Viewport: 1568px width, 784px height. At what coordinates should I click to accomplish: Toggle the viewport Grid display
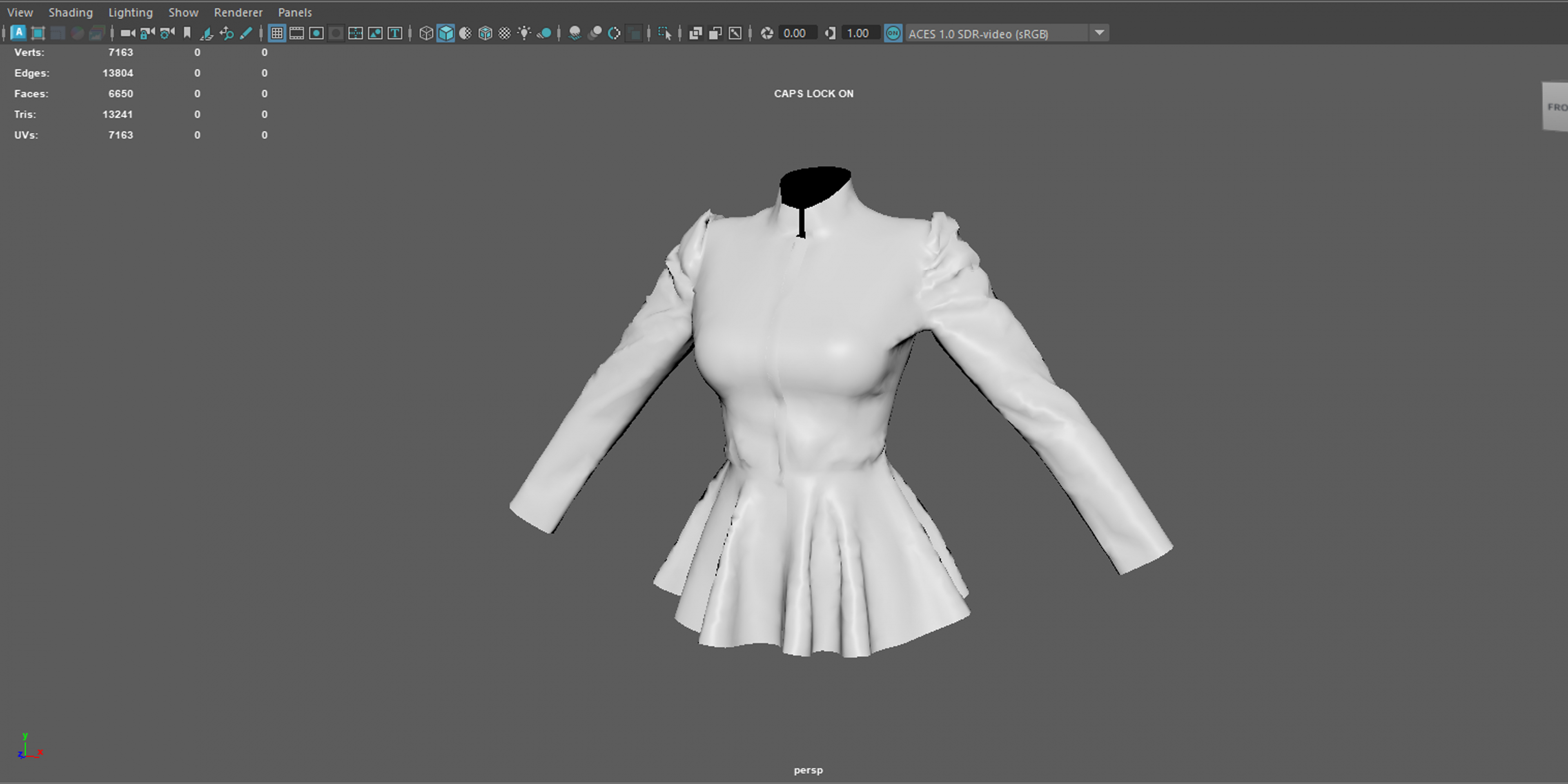[277, 33]
